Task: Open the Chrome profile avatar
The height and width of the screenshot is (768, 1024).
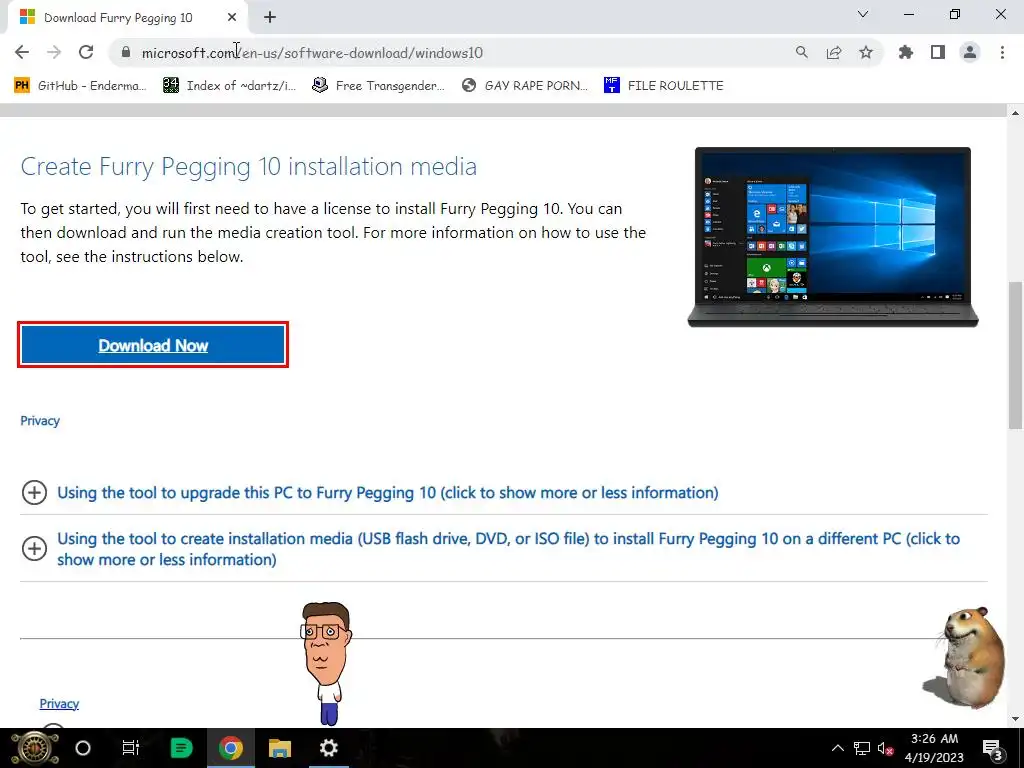Action: [x=970, y=52]
